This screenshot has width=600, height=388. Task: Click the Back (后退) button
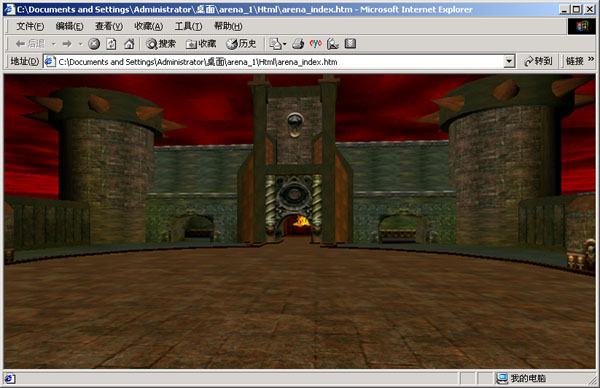(30, 44)
